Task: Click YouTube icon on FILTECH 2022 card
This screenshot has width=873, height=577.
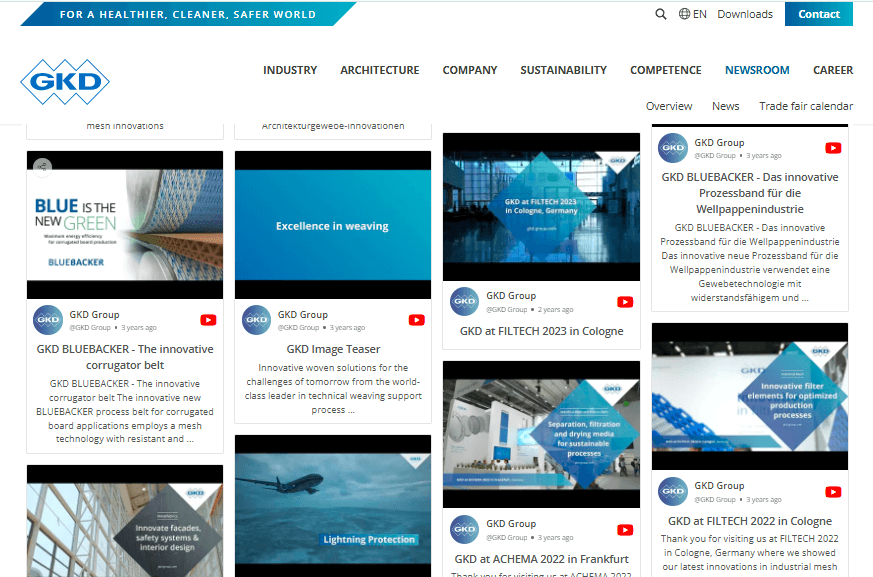Action: point(833,492)
